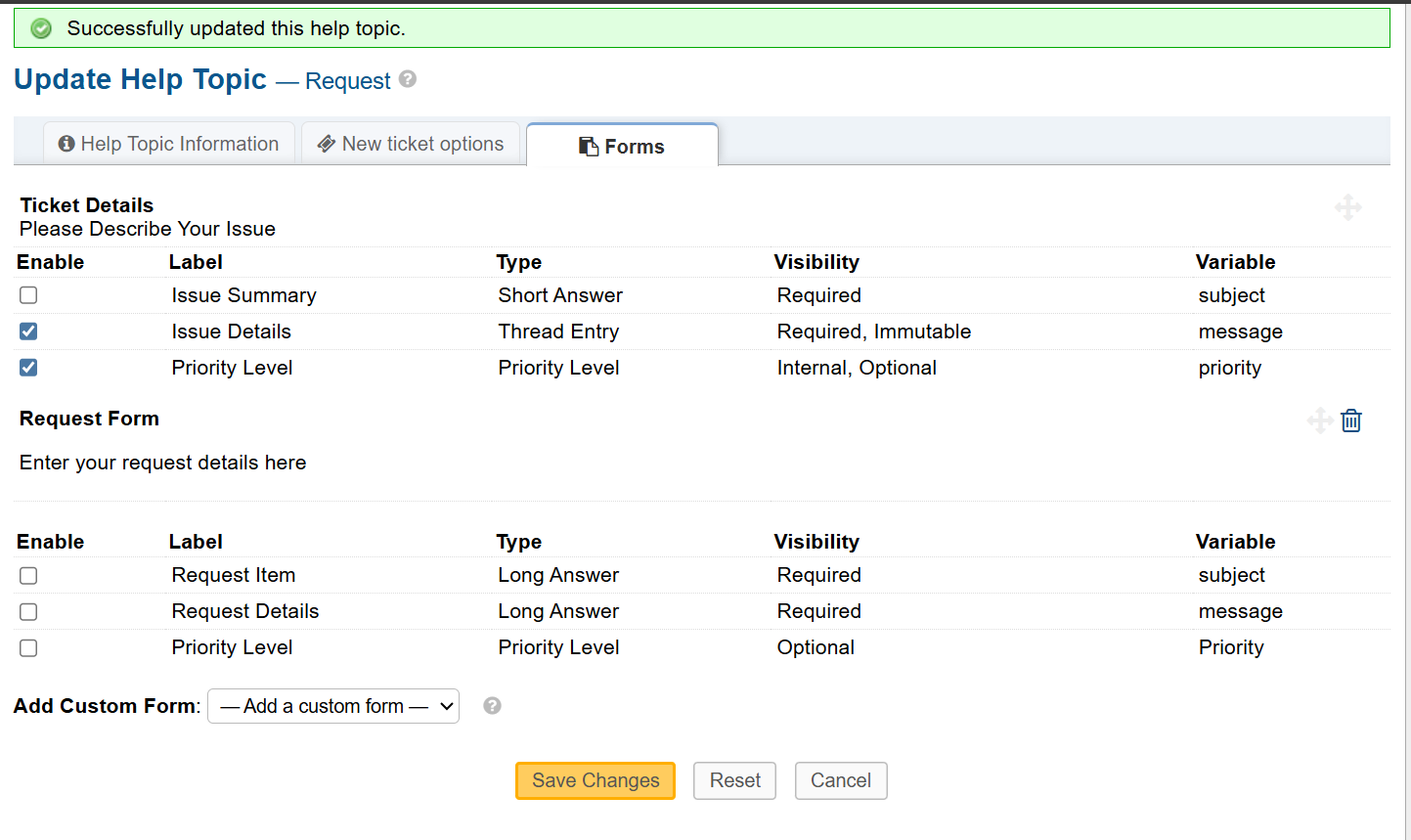This screenshot has height=840, width=1411.
Task: Disable Priority Level in Ticket Details
Action: [28, 368]
